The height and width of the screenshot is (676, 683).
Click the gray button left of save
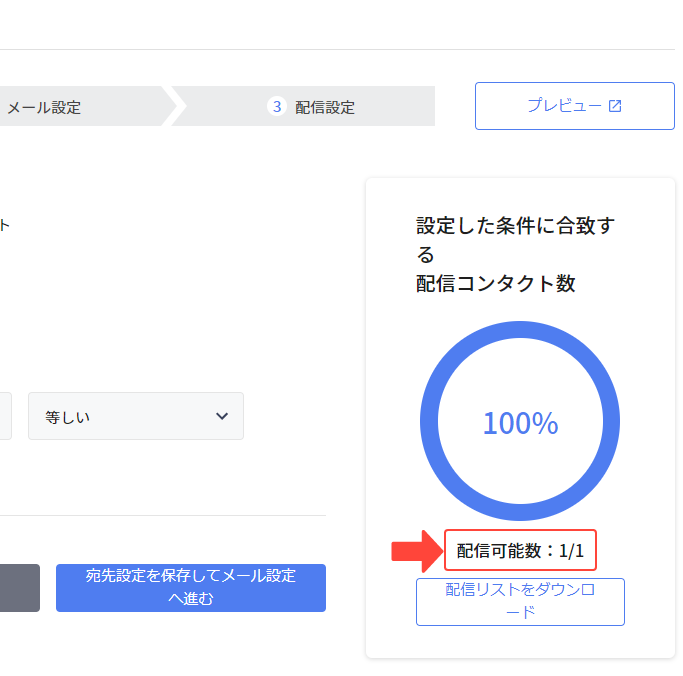click(20, 588)
